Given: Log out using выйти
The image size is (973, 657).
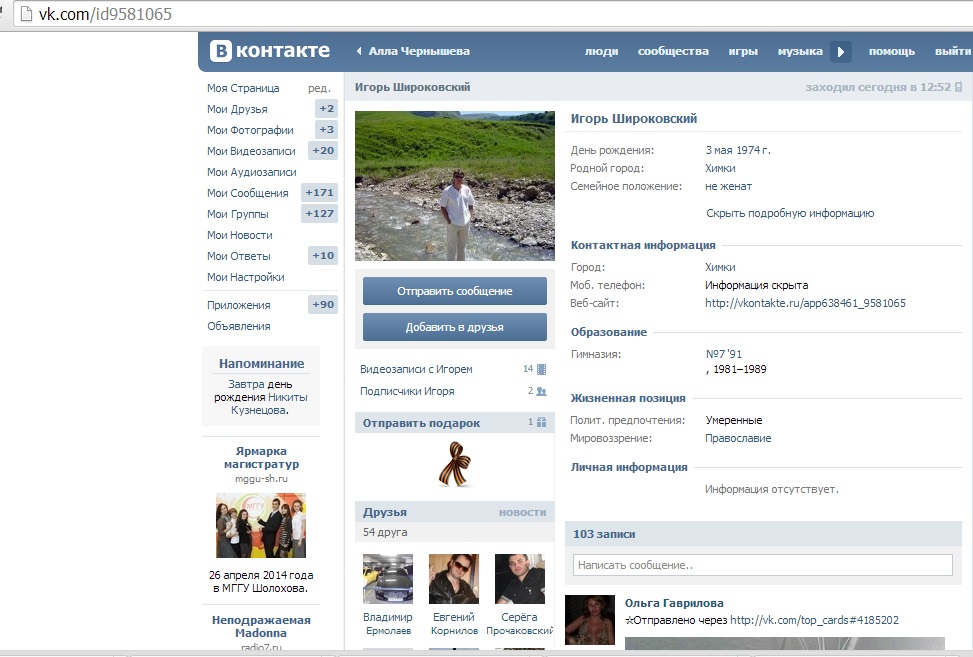Looking at the screenshot, I should (x=952, y=51).
